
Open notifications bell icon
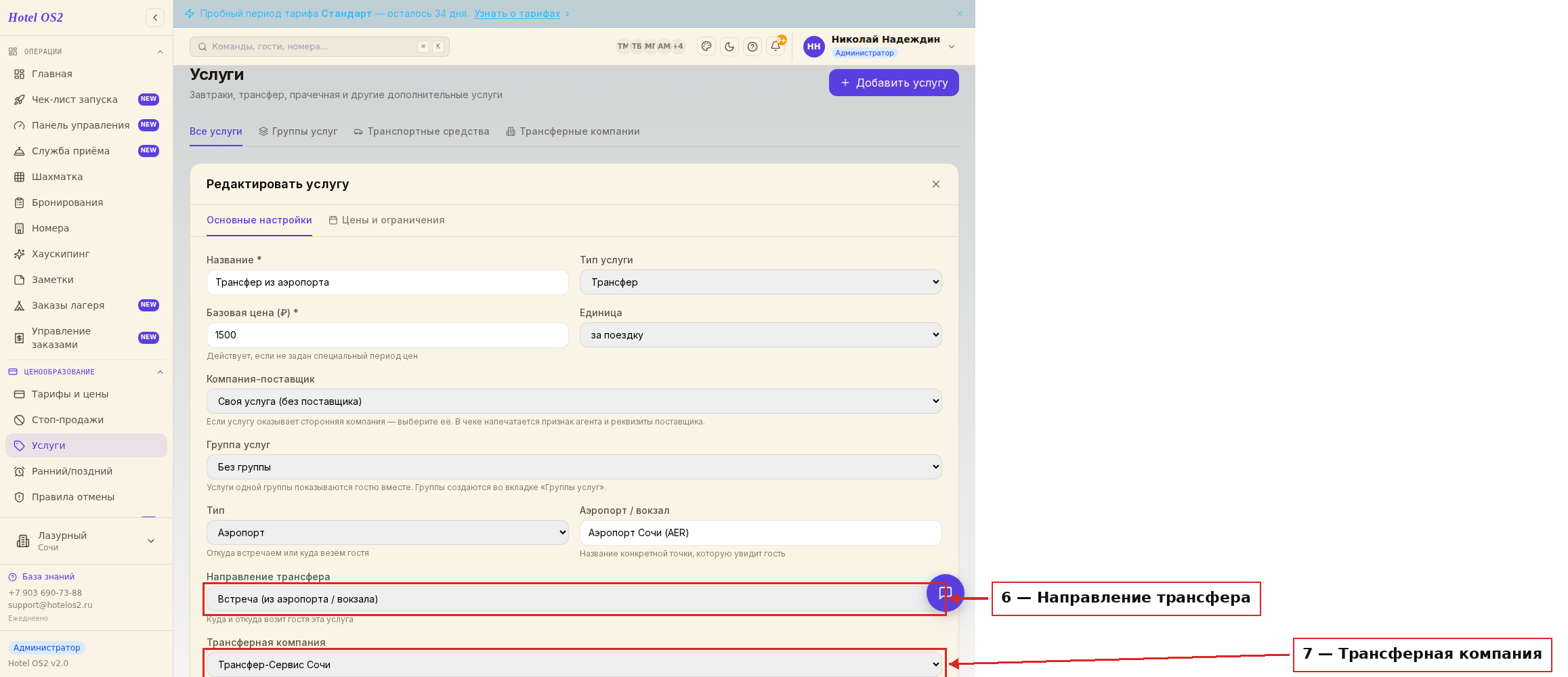(x=776, y=47)
